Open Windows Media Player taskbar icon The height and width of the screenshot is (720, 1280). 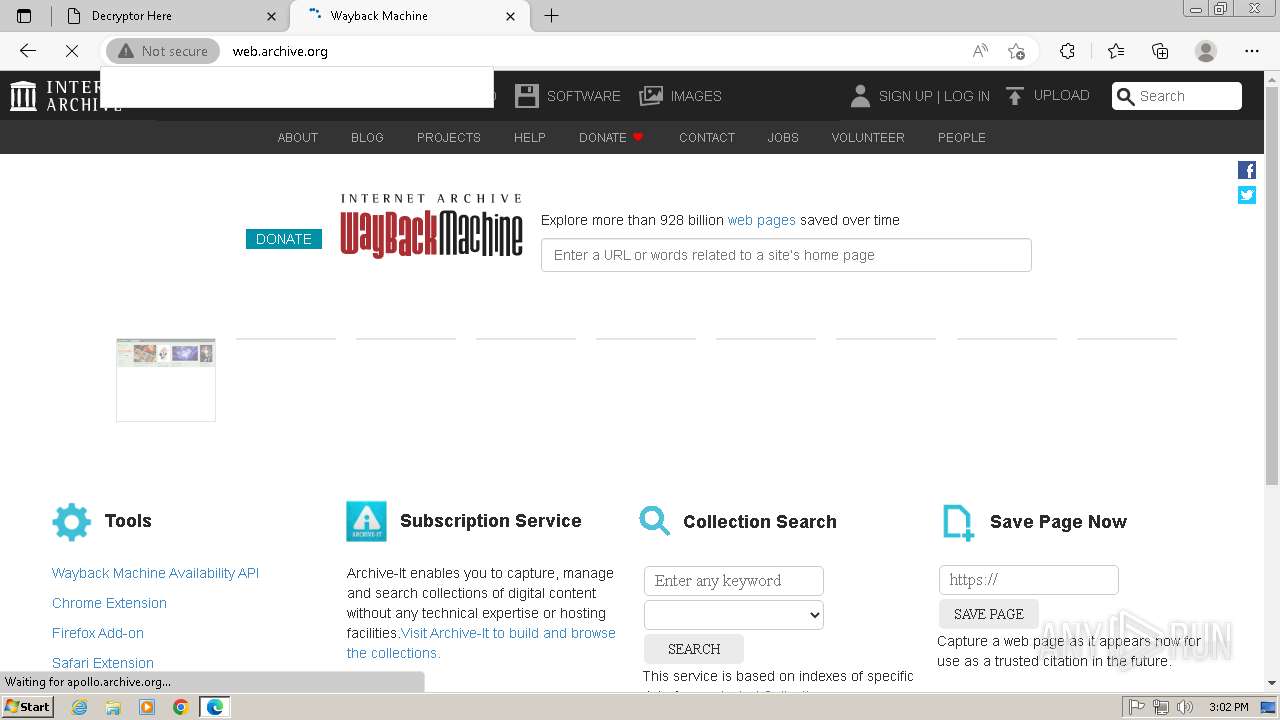pos(147,707)
